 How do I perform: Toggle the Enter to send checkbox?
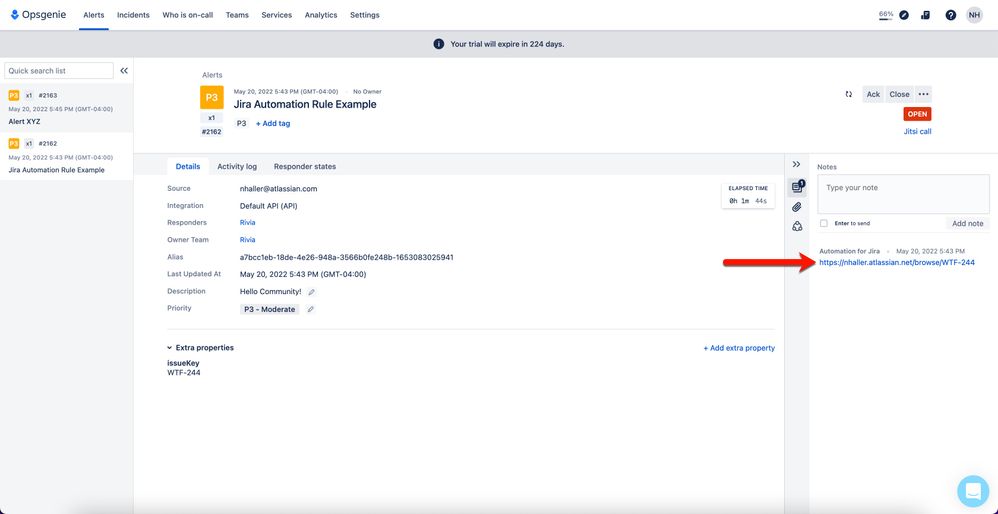pos(824,223)
